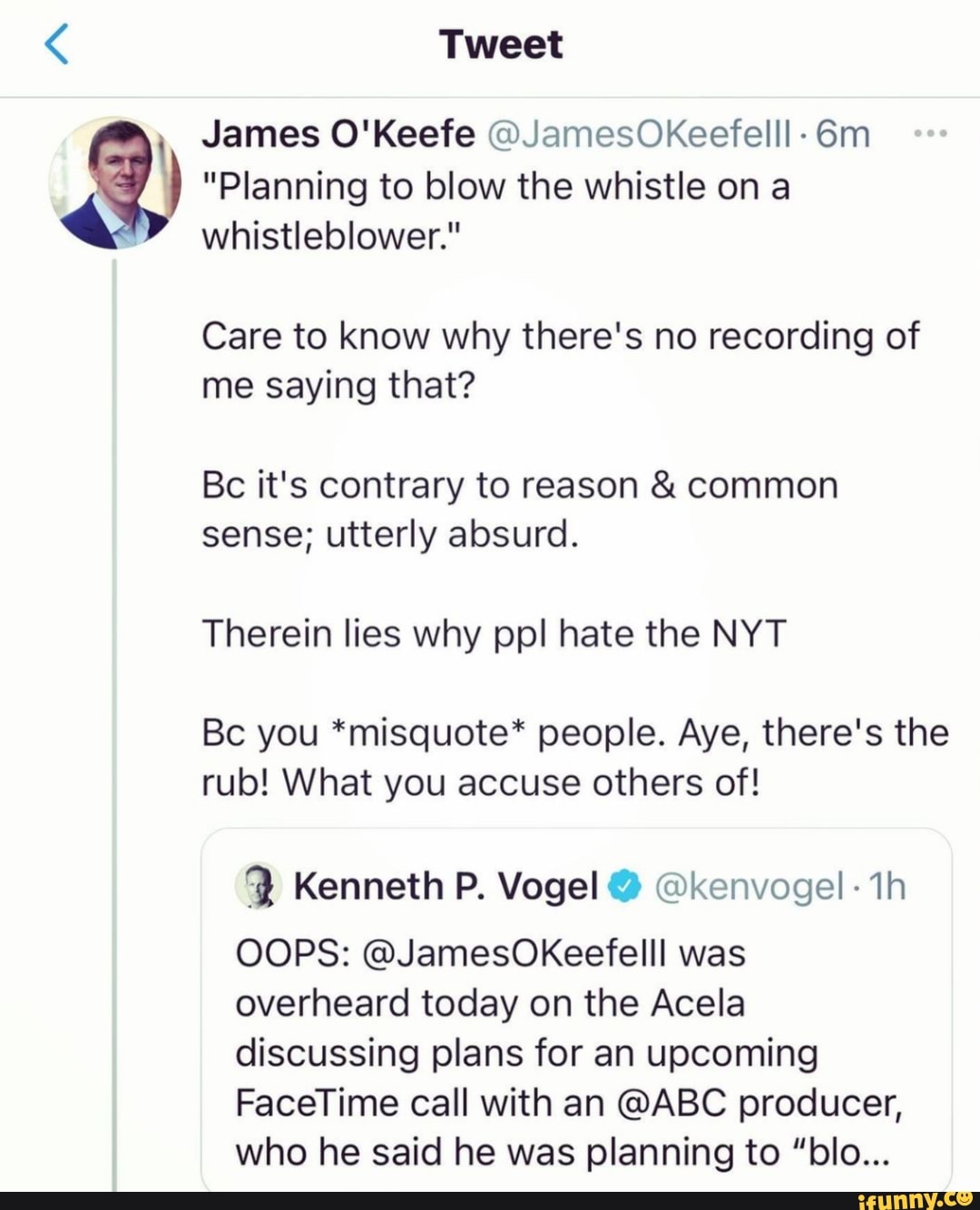
Task: Open the James O'Keefe display name
Action: coord(338,134)
